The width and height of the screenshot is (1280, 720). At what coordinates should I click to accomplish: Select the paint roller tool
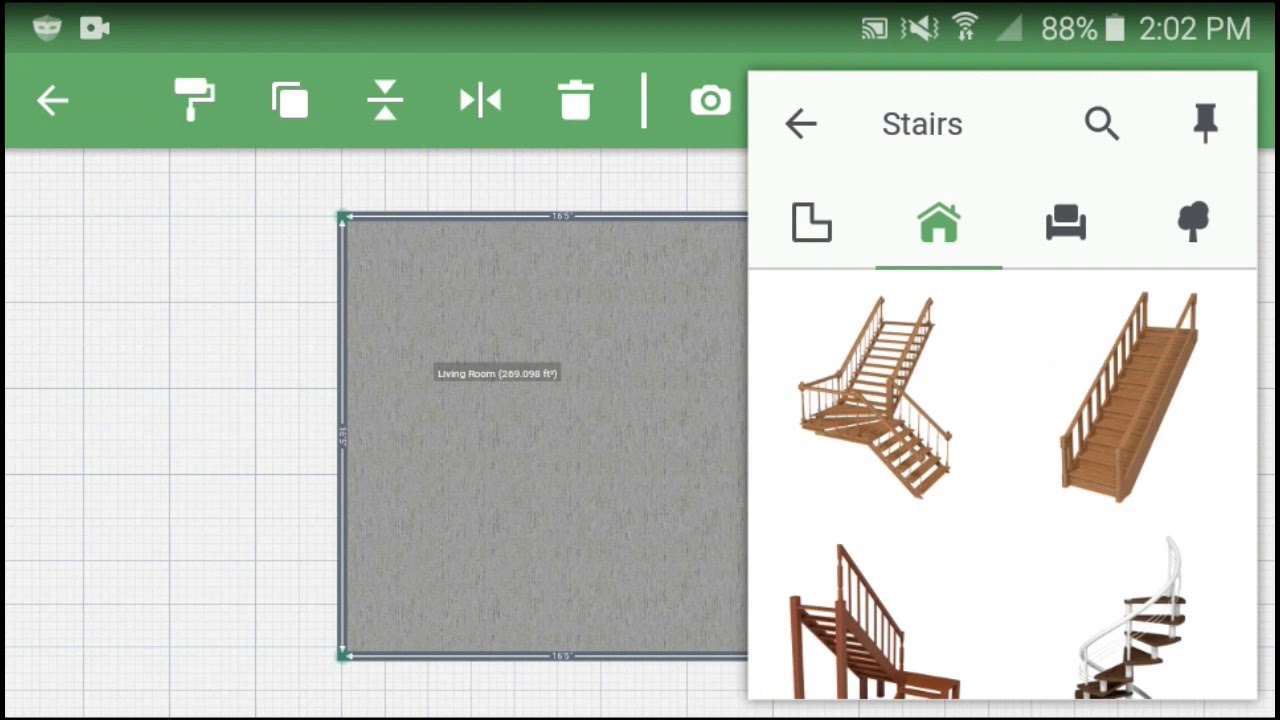point(194,100)
